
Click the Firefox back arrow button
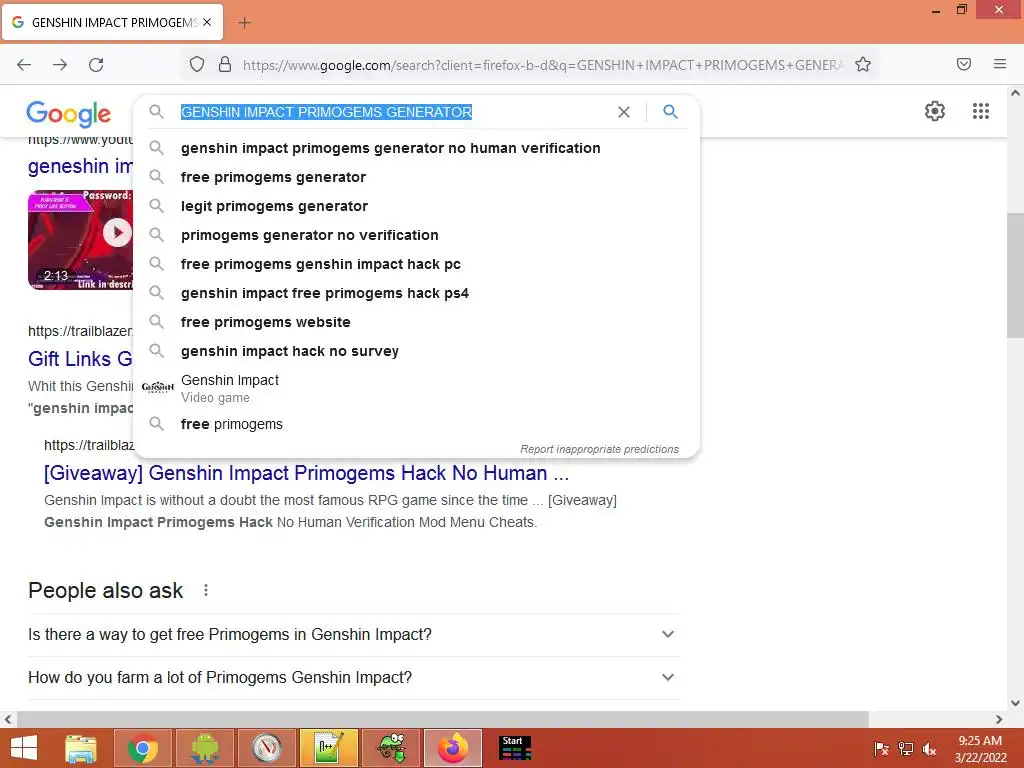tap(24, 65)
